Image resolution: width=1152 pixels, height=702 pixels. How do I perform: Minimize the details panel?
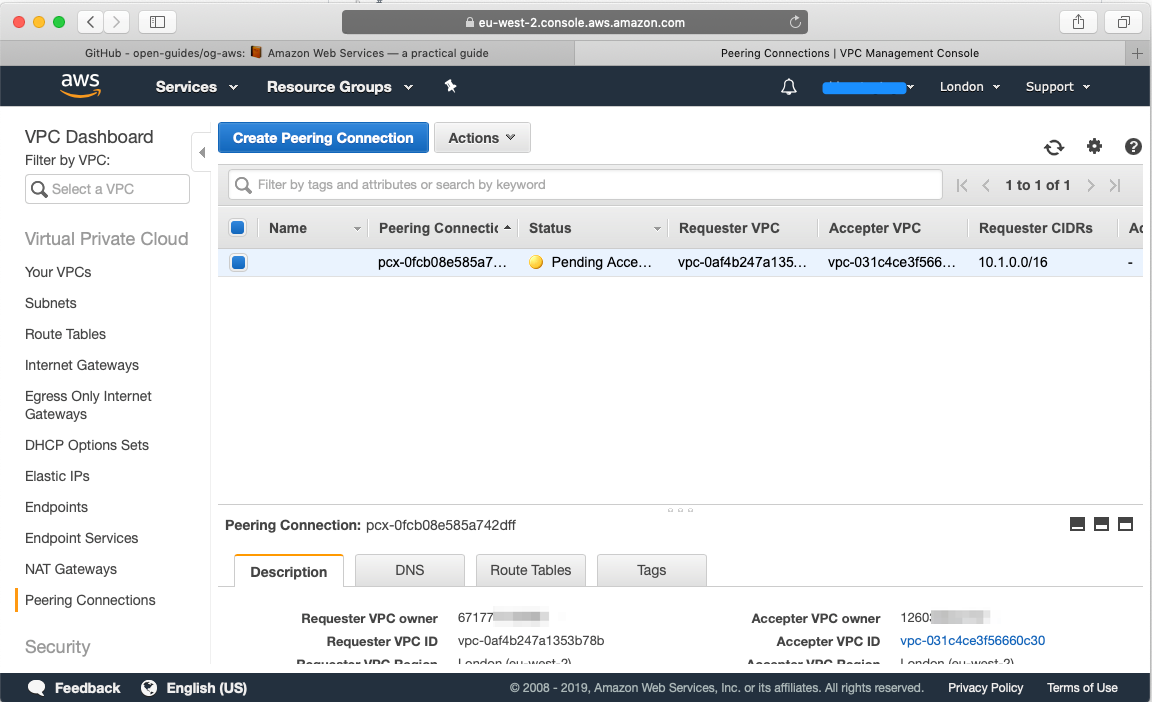pos(1077,524)
